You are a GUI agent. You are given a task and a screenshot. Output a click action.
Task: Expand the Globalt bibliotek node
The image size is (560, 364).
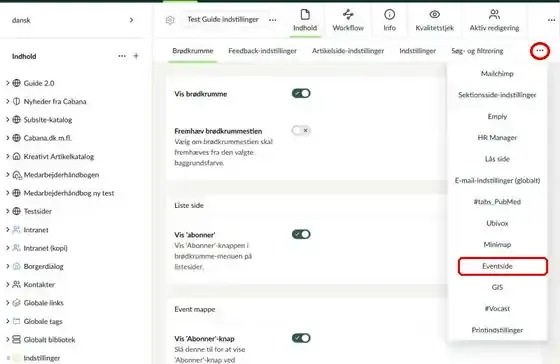pyautogui.click(x=8, y=339)
